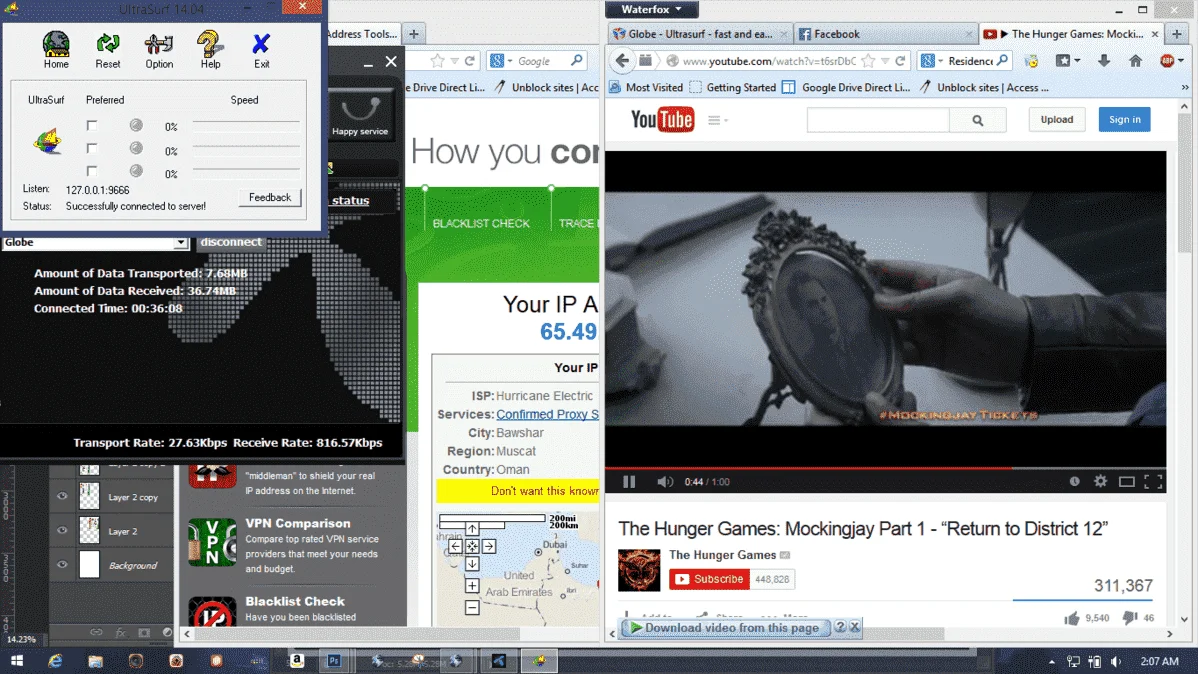Click the YouTube Sign in button
The height and width of the screenshot is (674, 1198).
point(1125,119)
